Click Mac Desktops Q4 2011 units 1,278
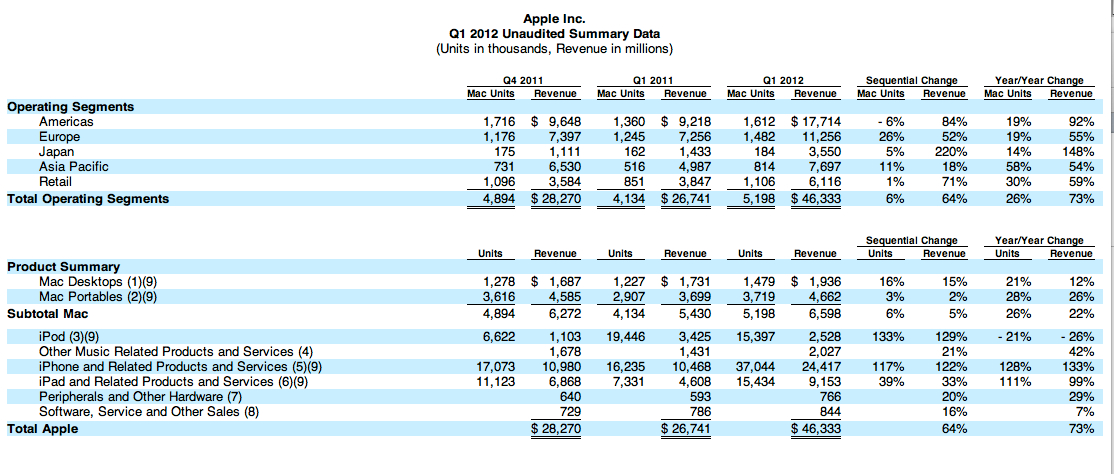 tap(498, 281)
